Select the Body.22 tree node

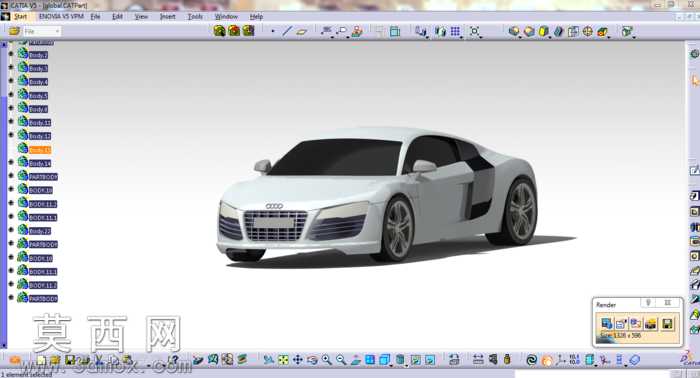tap(40, 231)
